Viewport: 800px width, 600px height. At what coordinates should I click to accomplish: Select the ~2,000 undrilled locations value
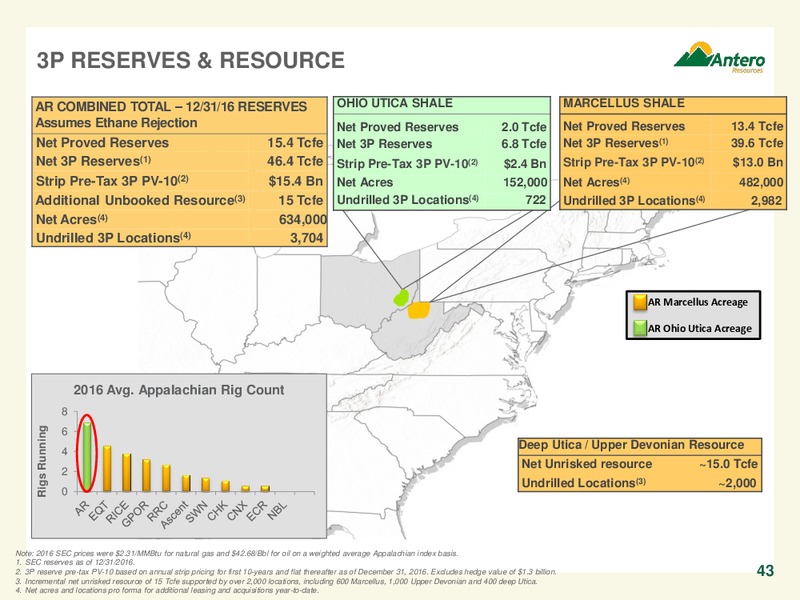(737, 483)
